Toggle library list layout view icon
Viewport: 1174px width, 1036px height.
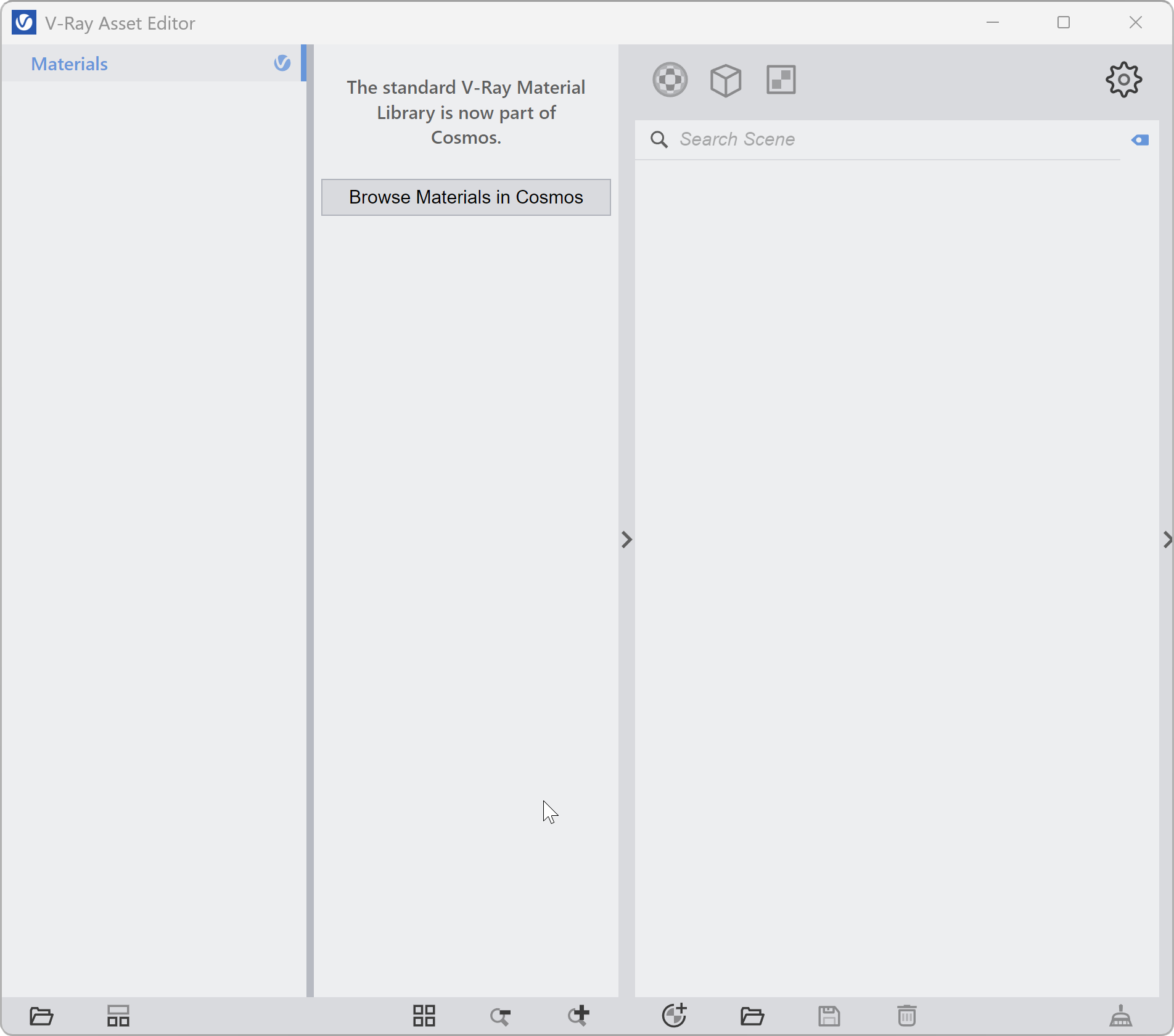(x=118, y=1016)
